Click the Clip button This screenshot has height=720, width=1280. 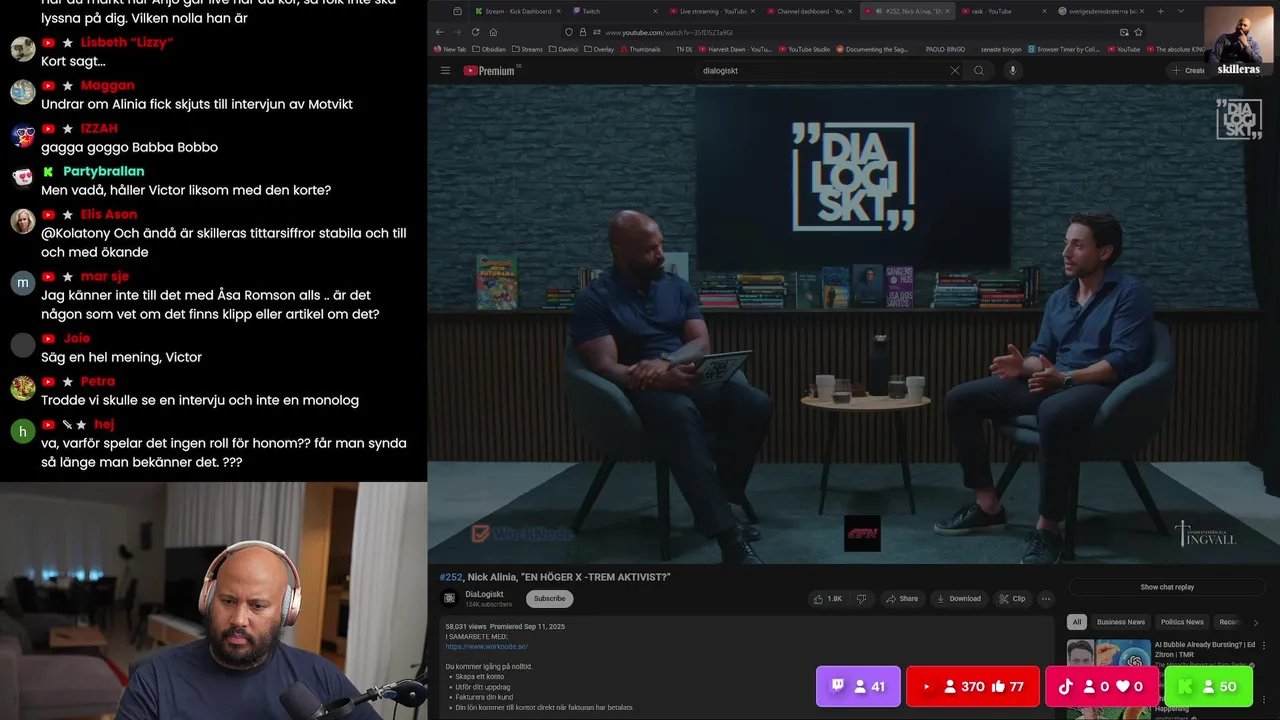click(1012, 599)
